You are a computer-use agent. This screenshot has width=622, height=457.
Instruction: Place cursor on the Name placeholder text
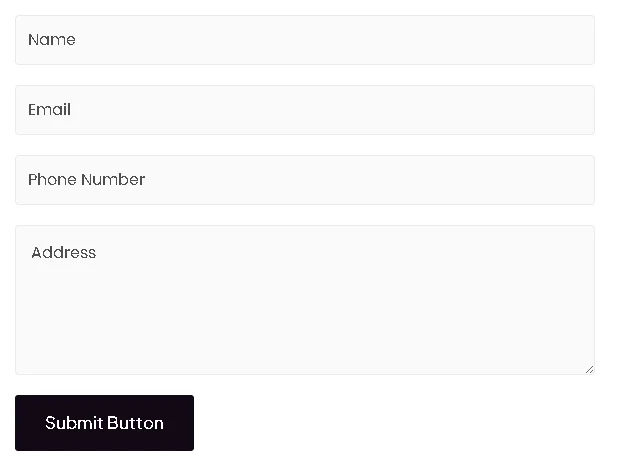click(52, 40)
